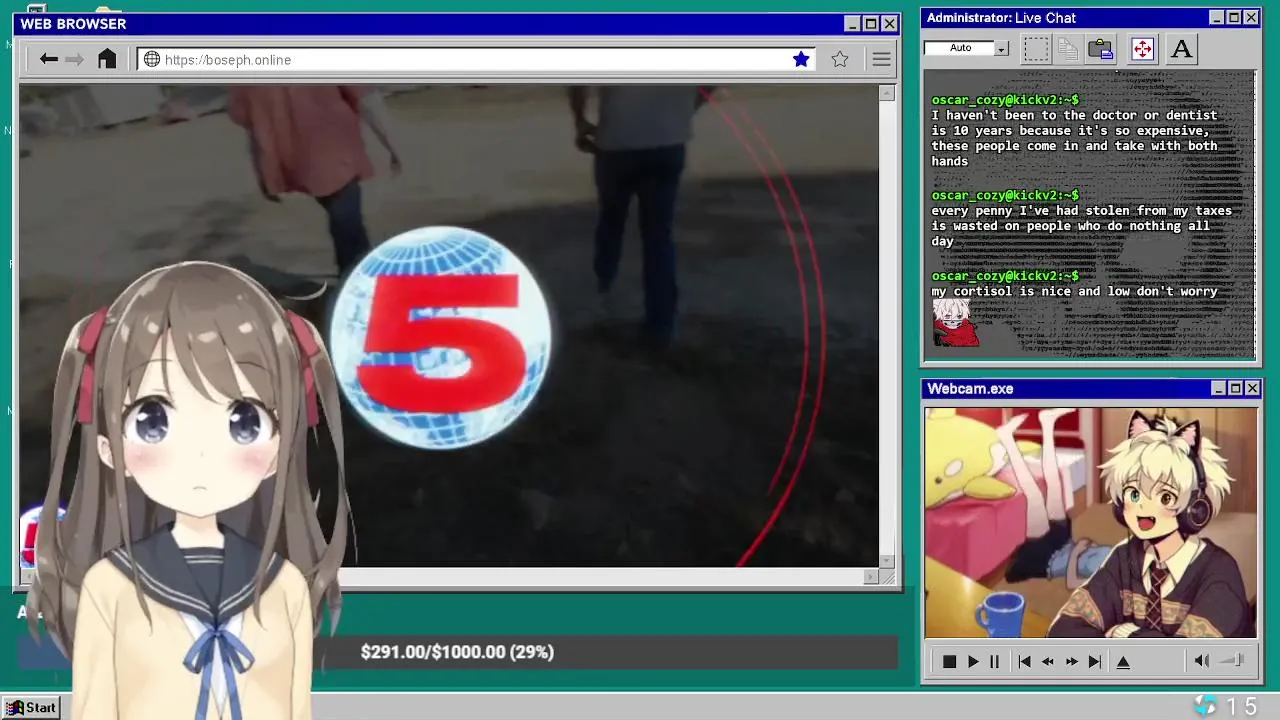Close the Web Browser window
Viewport: 1280px width, 720px height.
pyautogui.click(x=889, y=24)
